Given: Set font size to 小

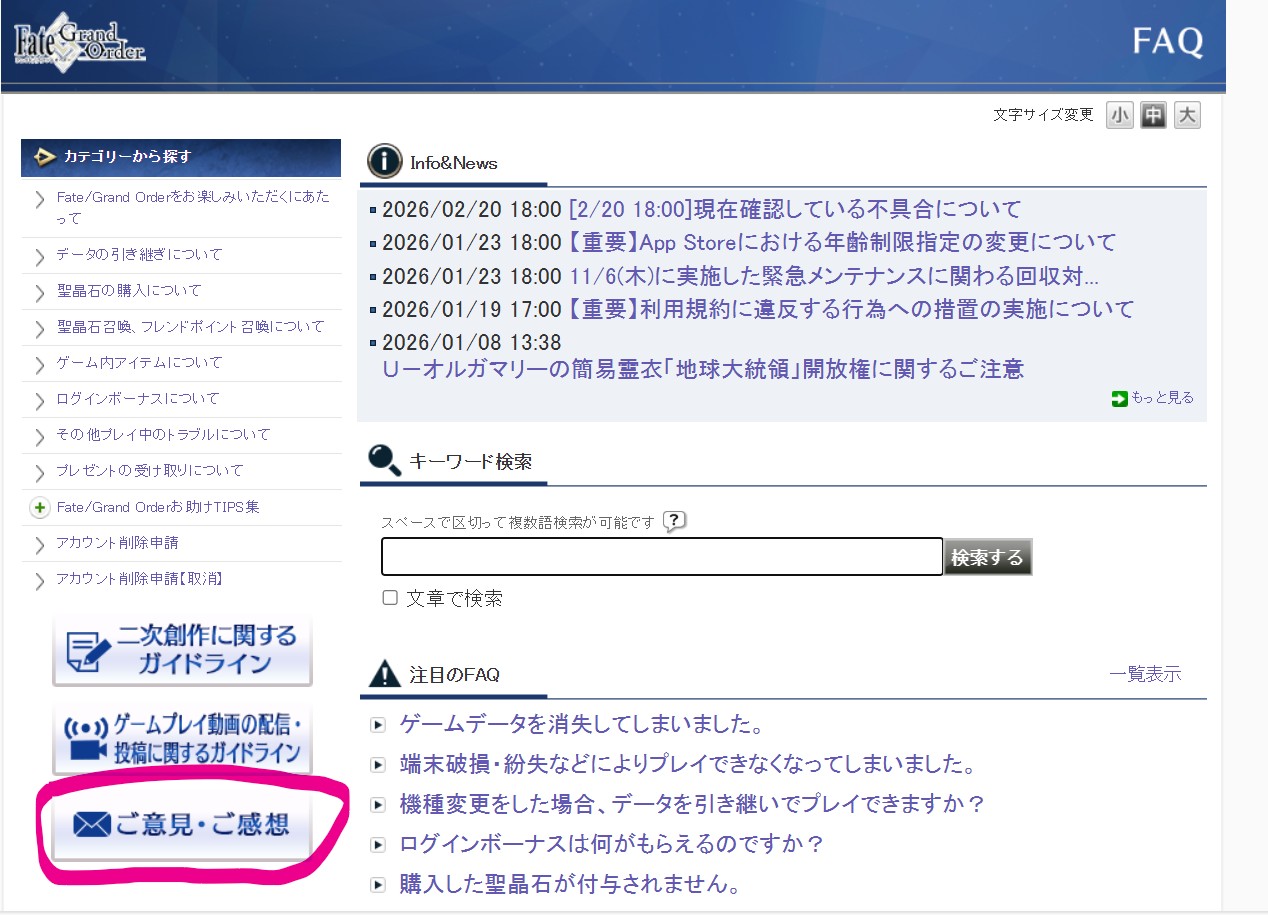Looking at the screenshot, I should point(1120,116).
